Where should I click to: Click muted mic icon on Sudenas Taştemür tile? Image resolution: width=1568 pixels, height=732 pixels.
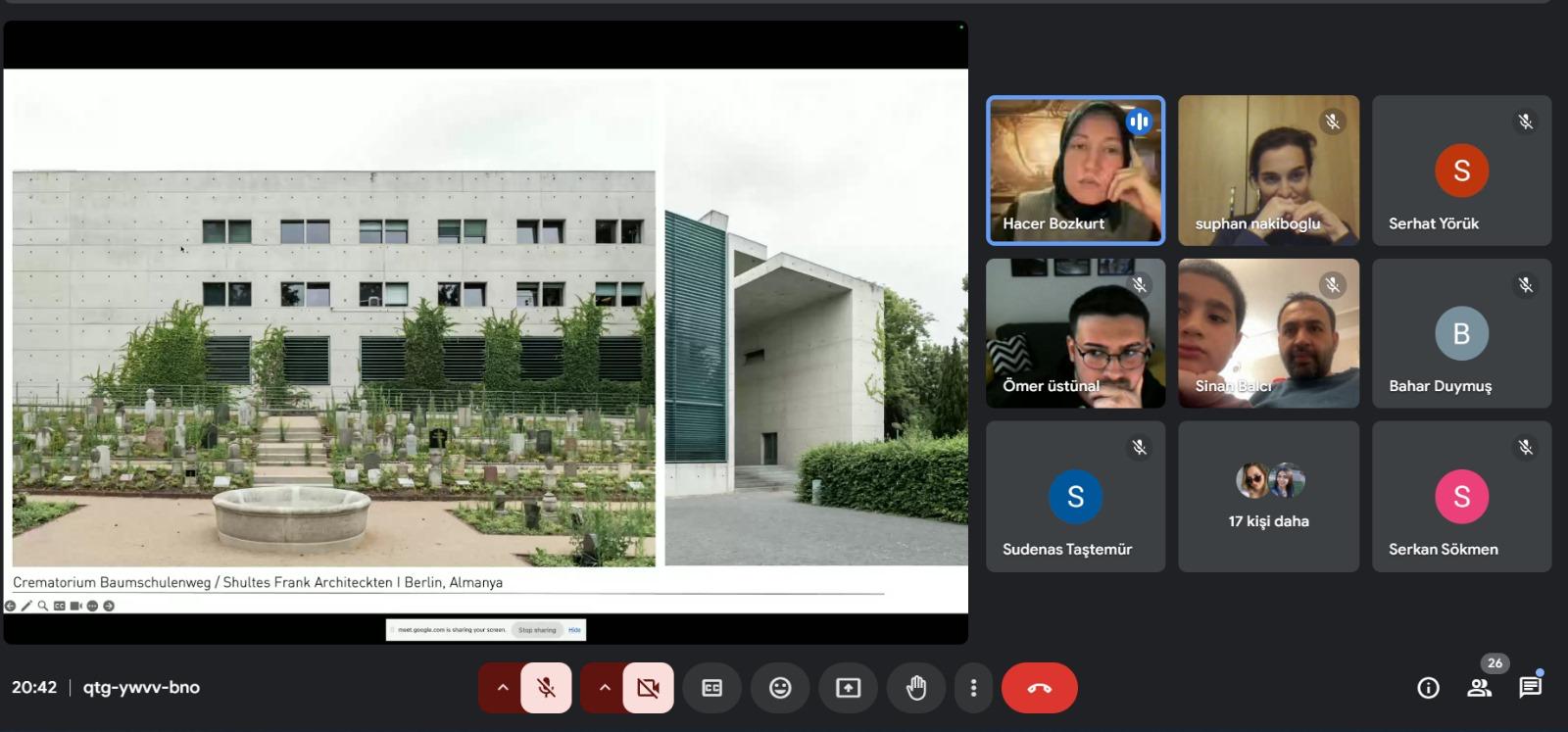[x=1139, y=448]
